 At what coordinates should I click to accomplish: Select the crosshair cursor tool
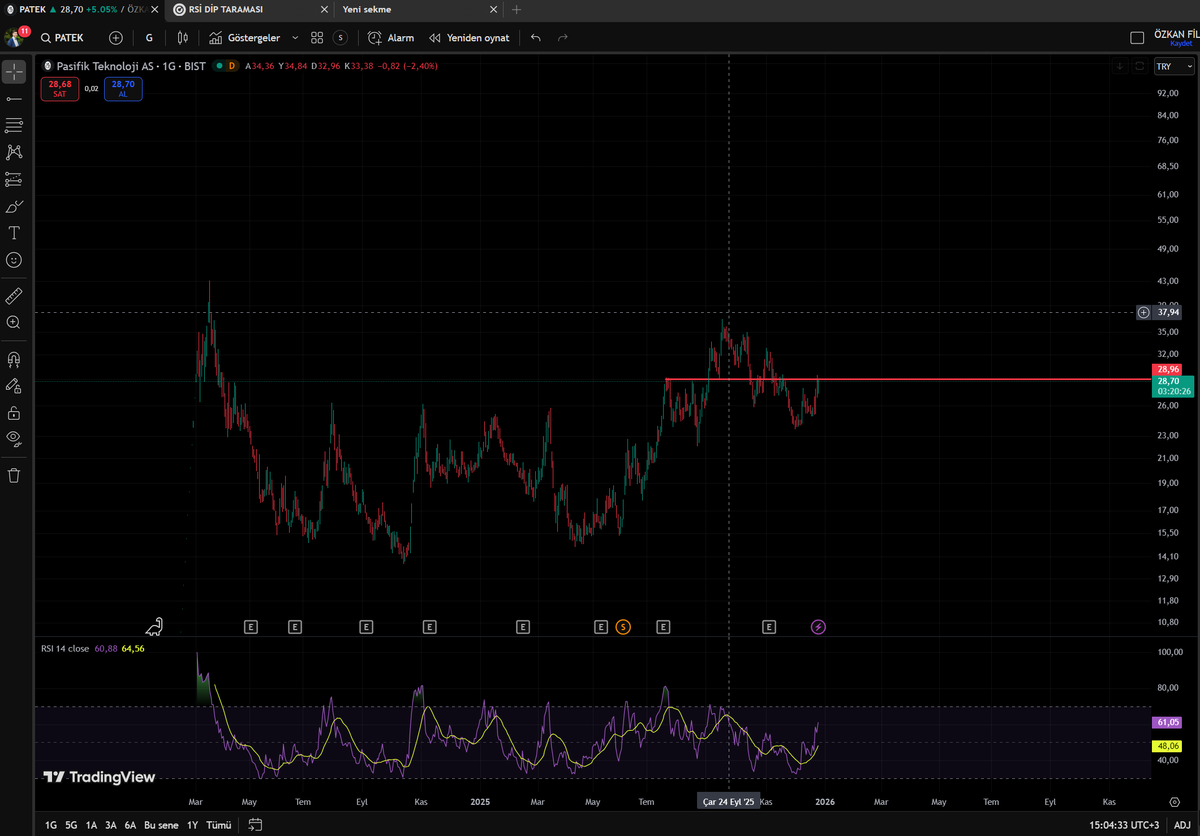14,72
